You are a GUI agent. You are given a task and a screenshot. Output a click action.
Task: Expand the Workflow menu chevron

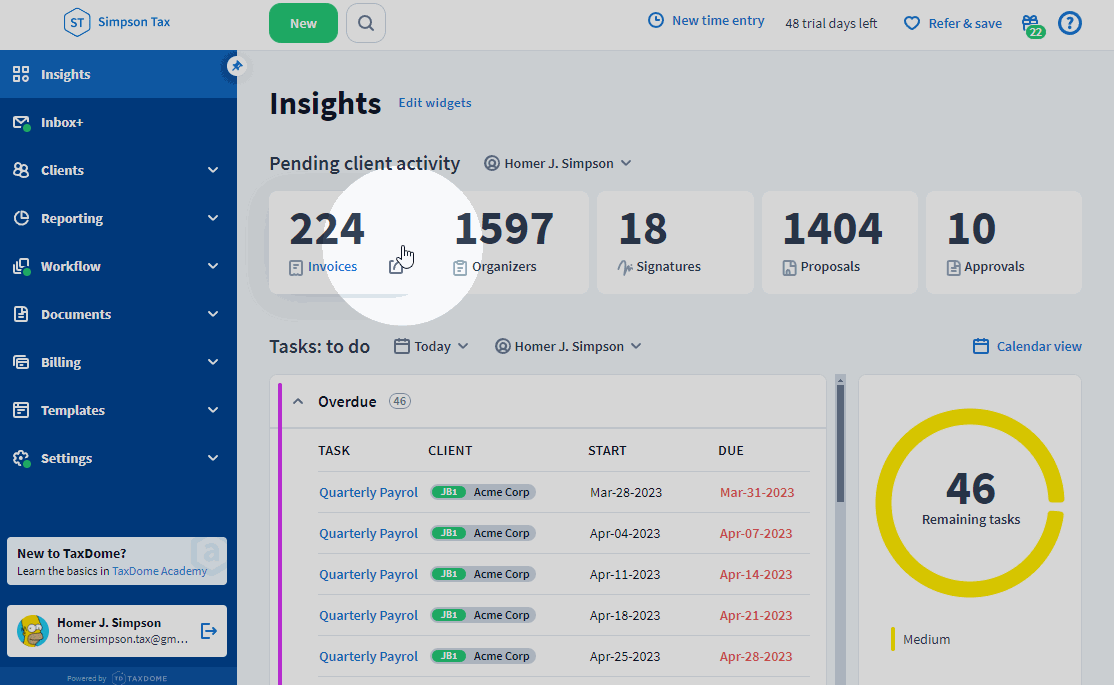(x=213, y=266)
